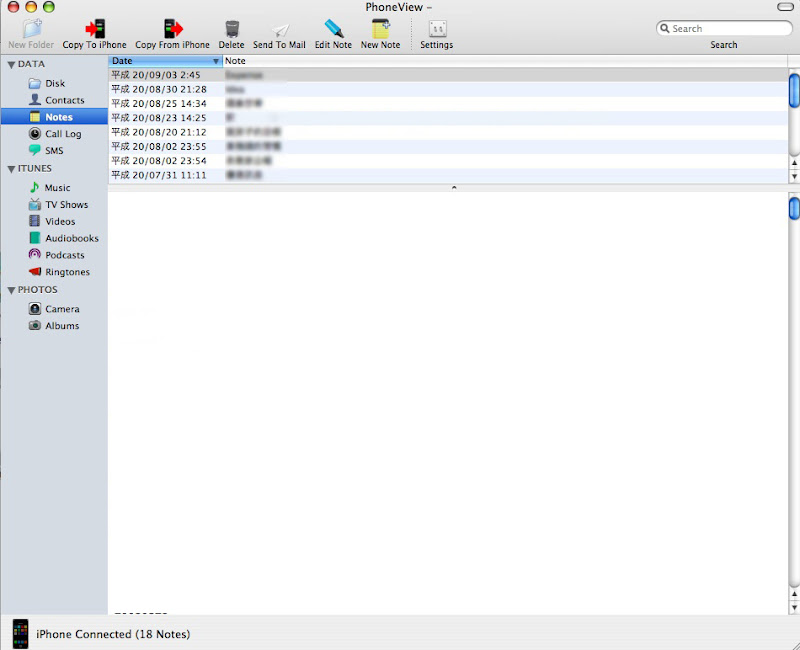Click the note preview pane scrollbar thumb
The height and width of the screenshot is (650, 800).
(794, 208)
